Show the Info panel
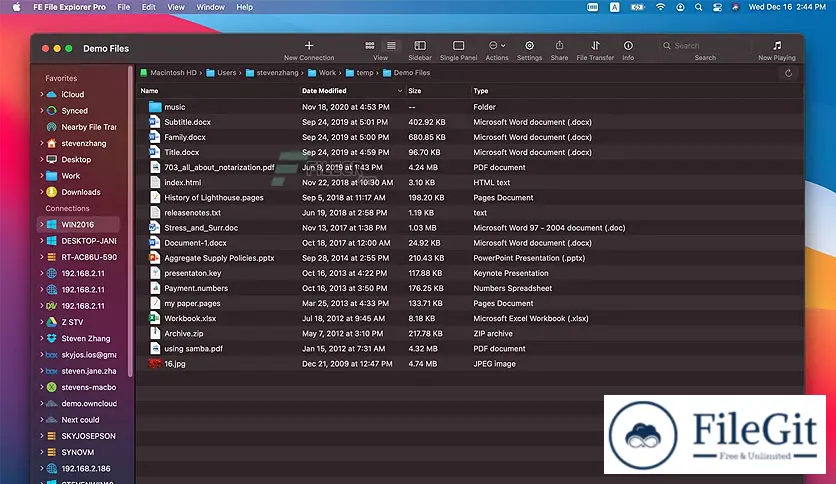This screenshot has width=836, height=484. [x=629, y=46]
